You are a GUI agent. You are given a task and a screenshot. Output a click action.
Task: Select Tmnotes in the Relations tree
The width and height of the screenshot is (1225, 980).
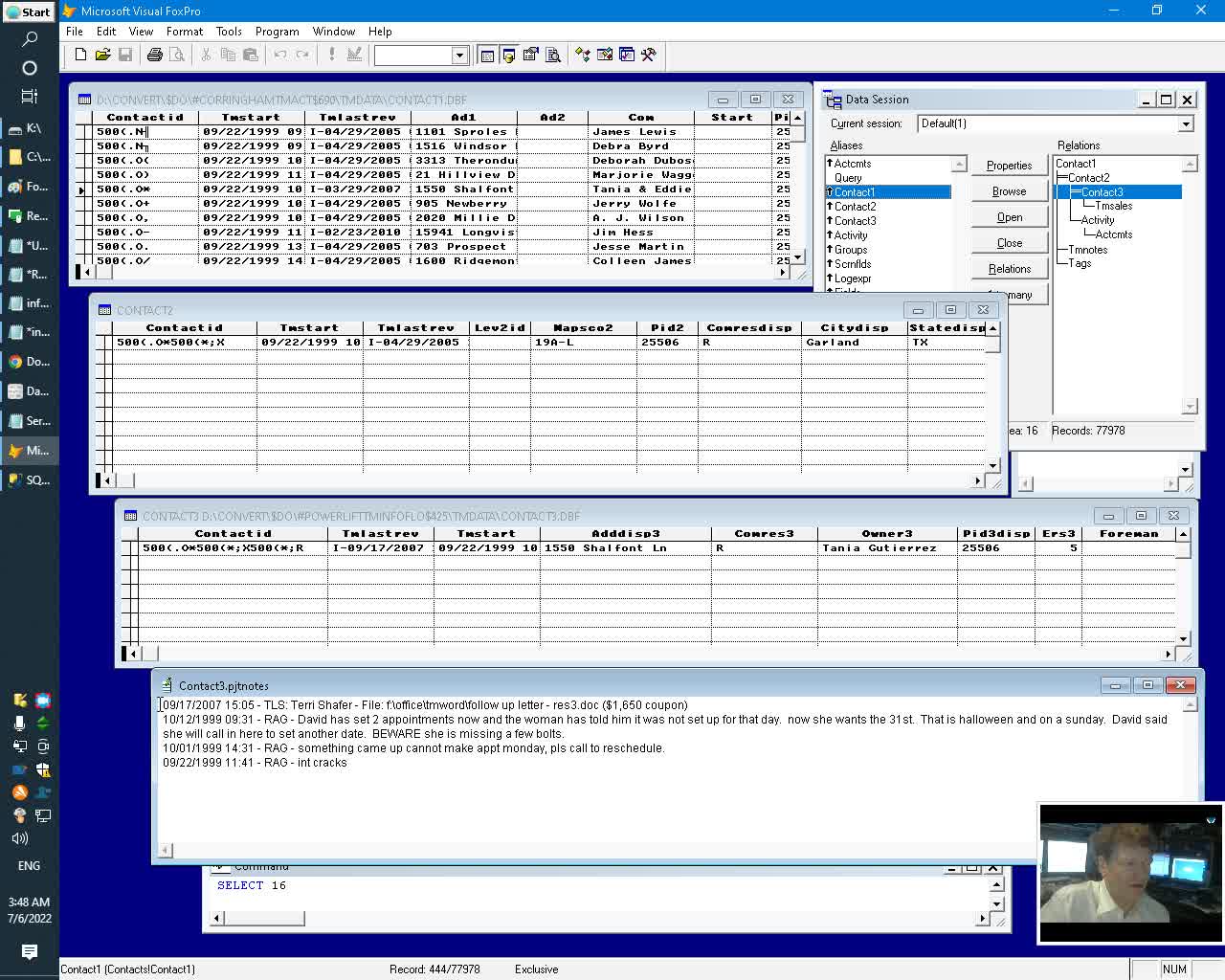[1087, 250]
